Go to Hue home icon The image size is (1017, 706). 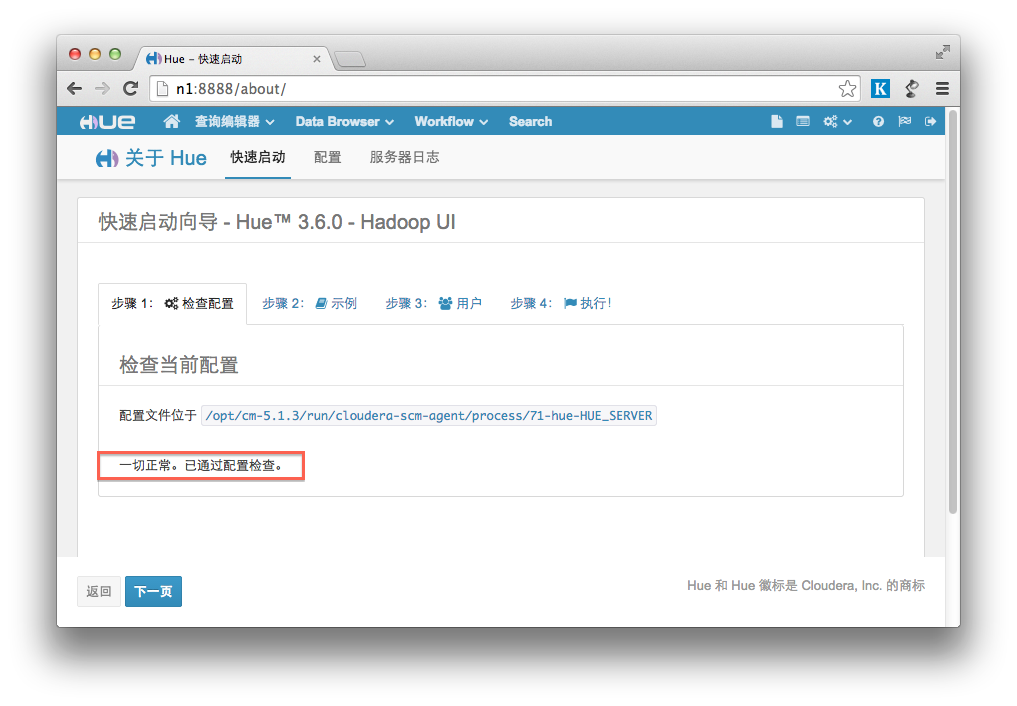tap(171, 121)
